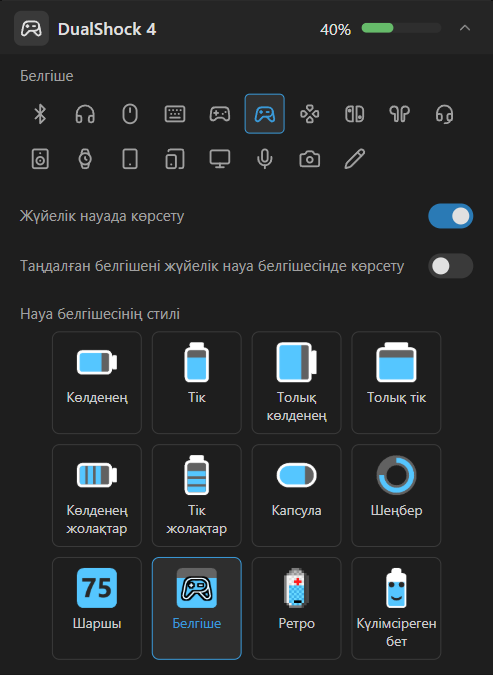Click the Белгіше section heading
This screenshot has height=675, width=493.
click(x=47, y=76)
